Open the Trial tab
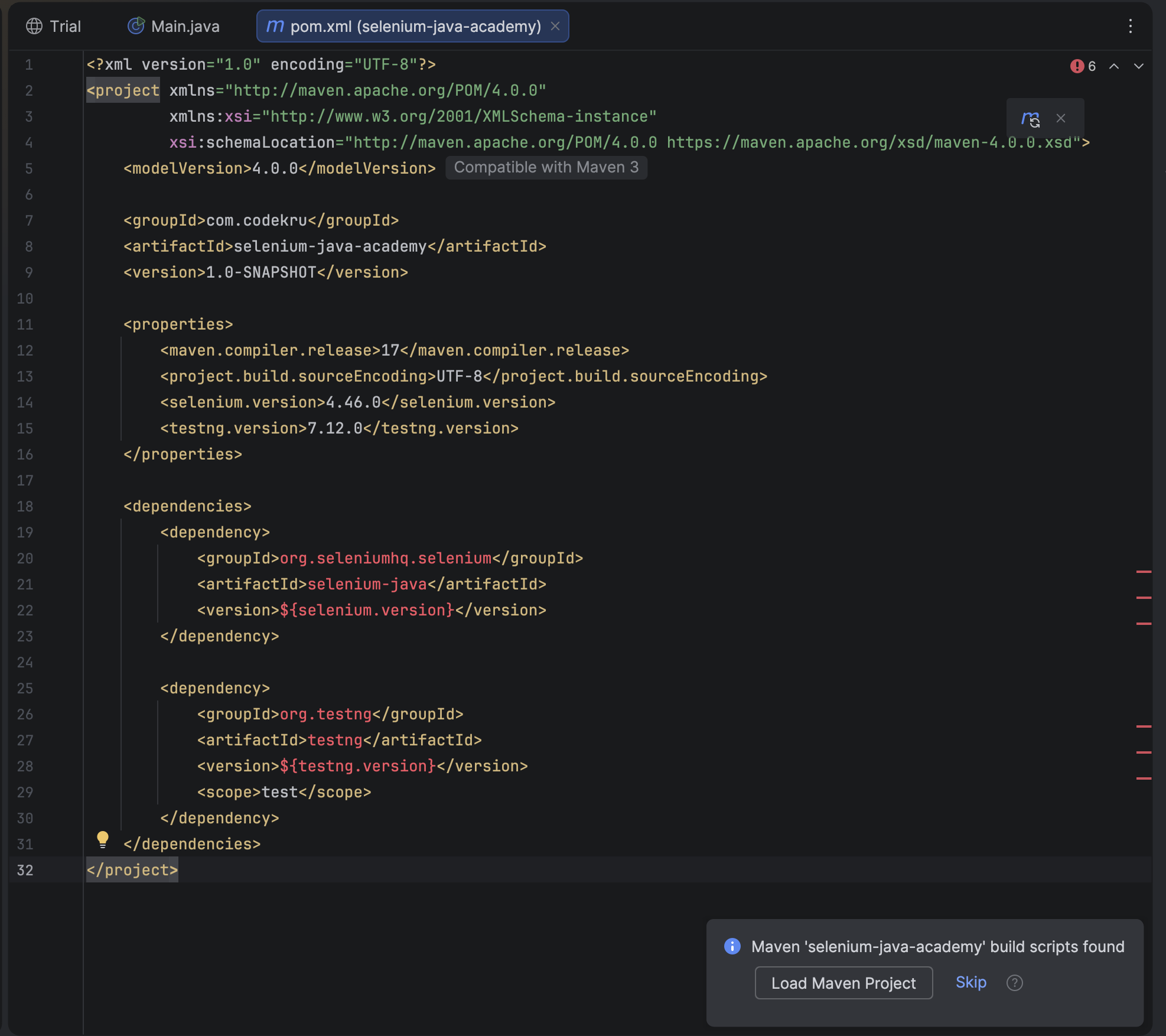This screenshot has height=1036, width=1166. (x=54, y=26)
